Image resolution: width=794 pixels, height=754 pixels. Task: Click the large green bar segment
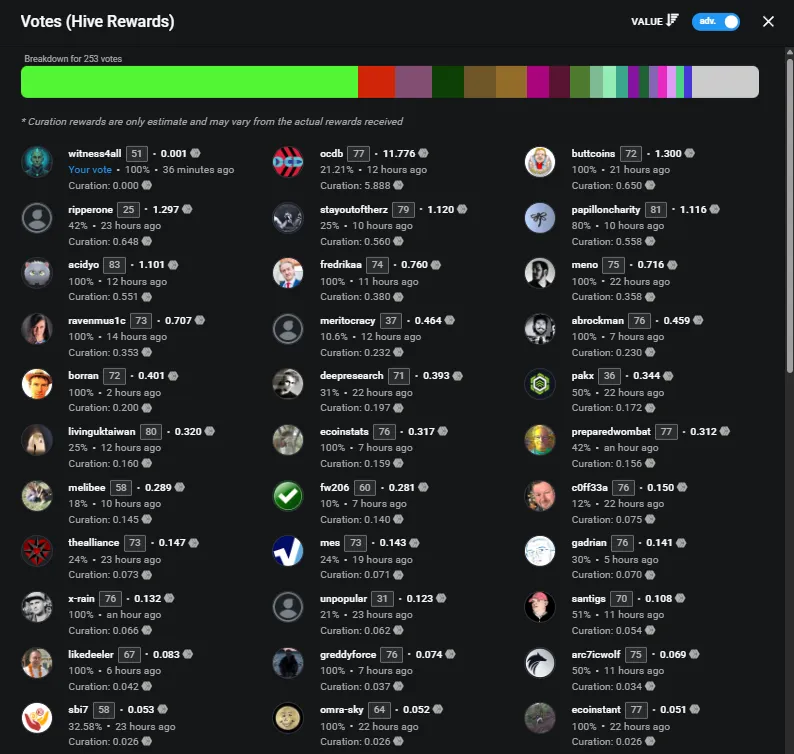tap(189, 82)
